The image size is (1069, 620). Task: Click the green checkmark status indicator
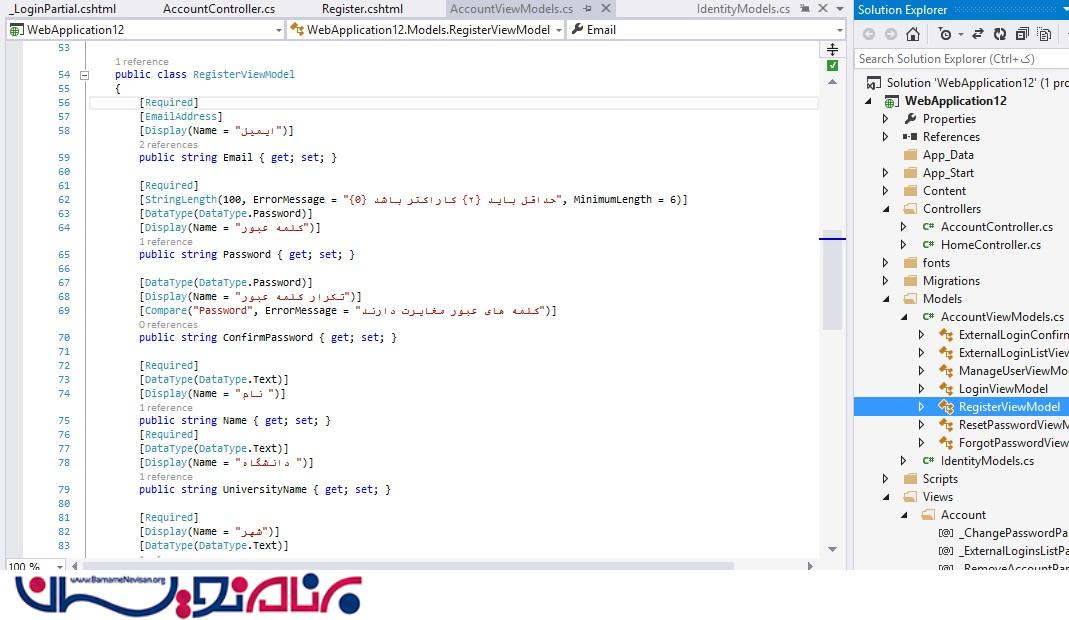pyautogui.click(x=832, y=65)
